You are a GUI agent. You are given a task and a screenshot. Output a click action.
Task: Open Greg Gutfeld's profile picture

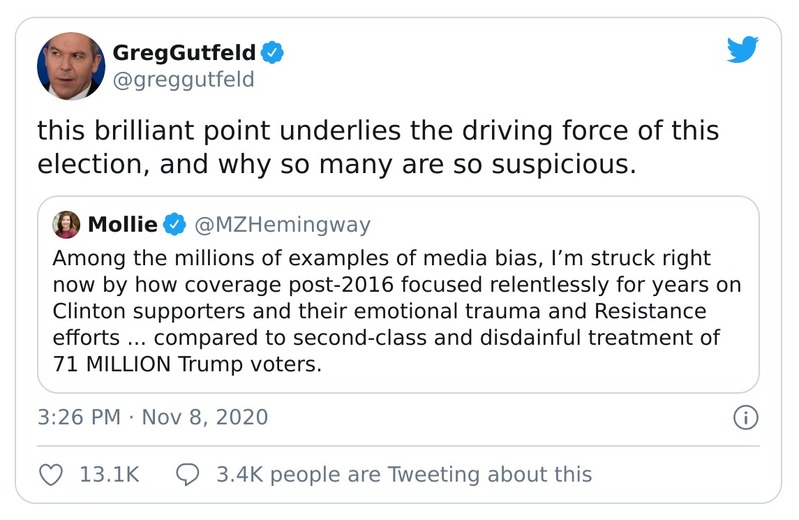tap(71, 66)
